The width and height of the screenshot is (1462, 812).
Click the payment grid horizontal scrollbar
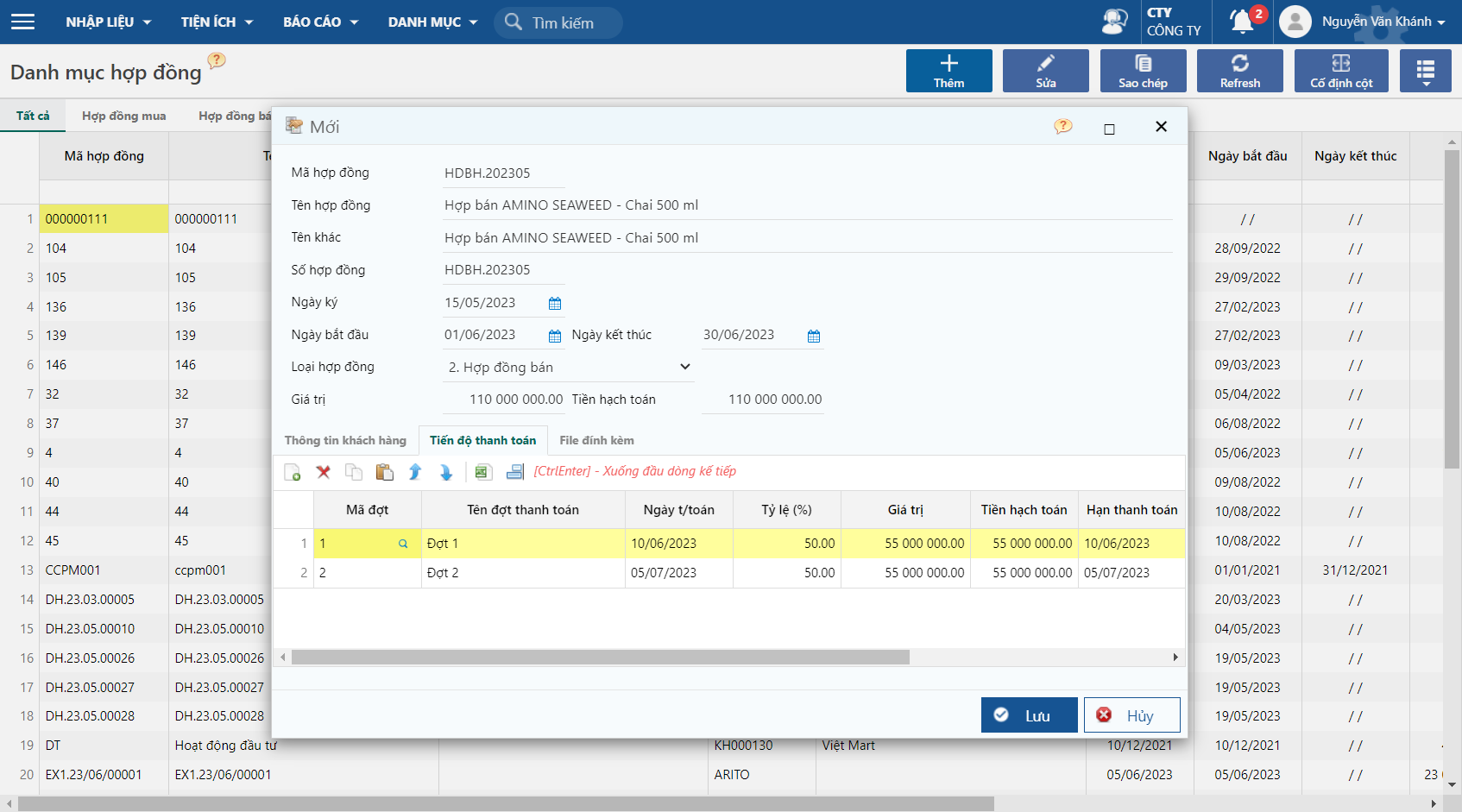click(601, 658)
